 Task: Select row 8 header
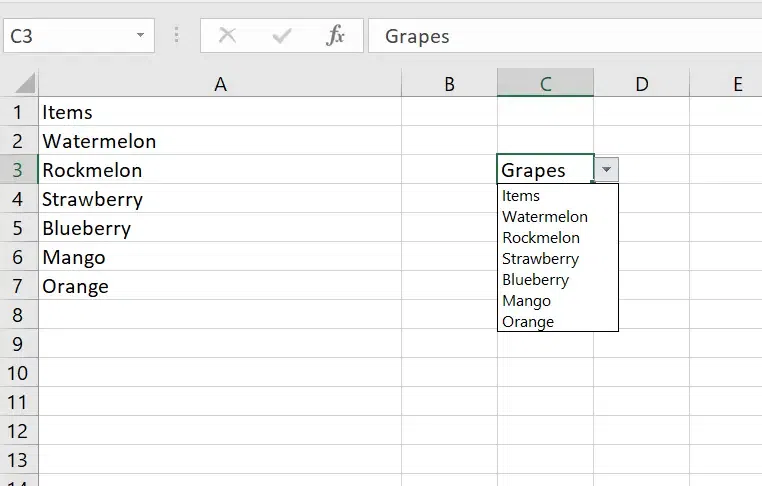click(x=18, y=315)
